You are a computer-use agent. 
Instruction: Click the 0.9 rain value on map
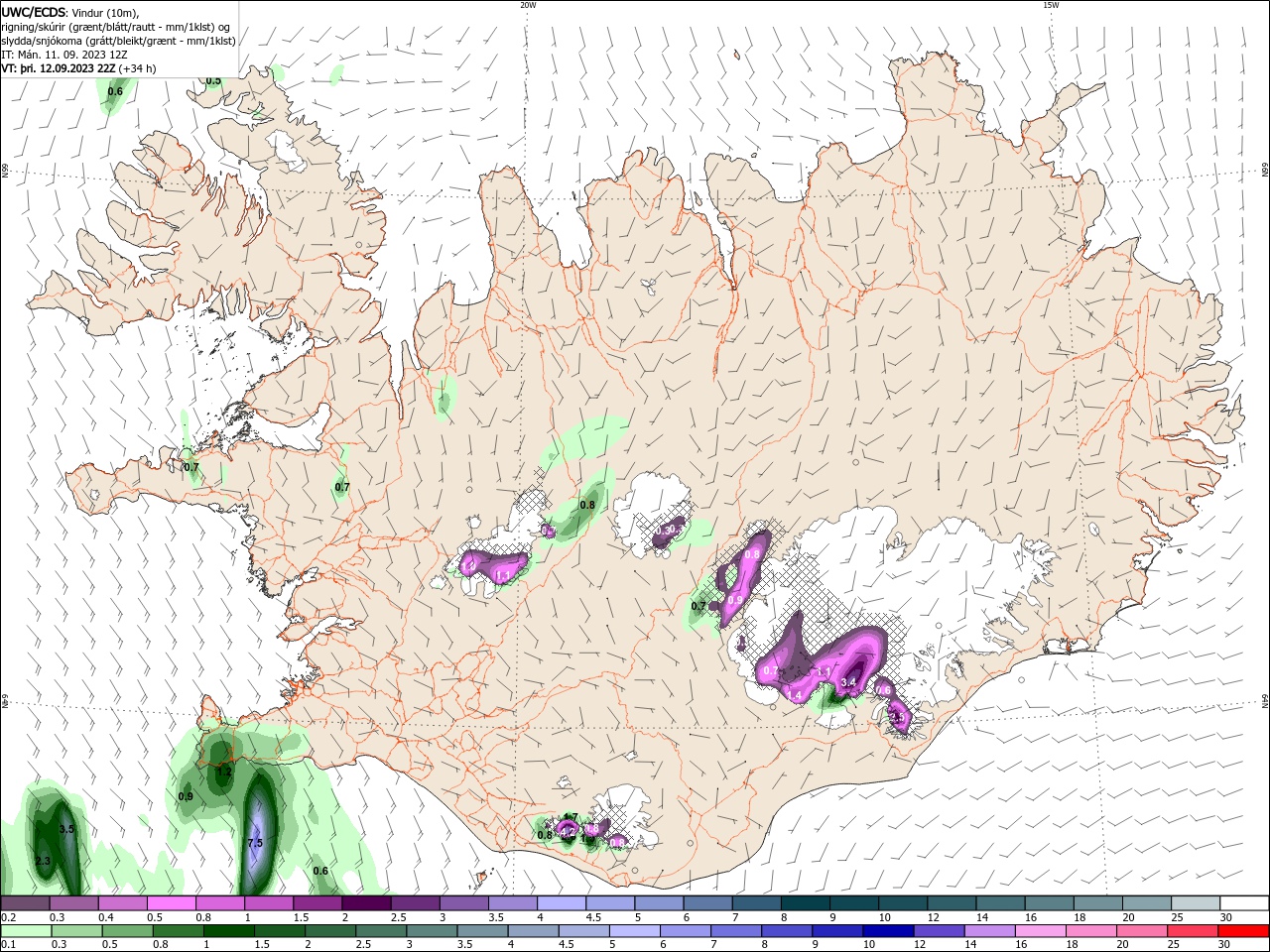click(186, 796)
